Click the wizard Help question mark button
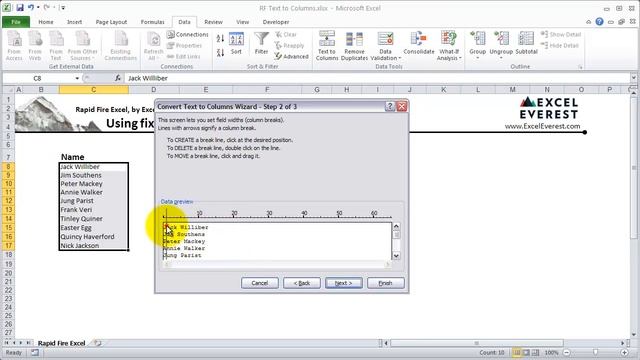This screenshot has width=640, height=360. click(390, 107)
